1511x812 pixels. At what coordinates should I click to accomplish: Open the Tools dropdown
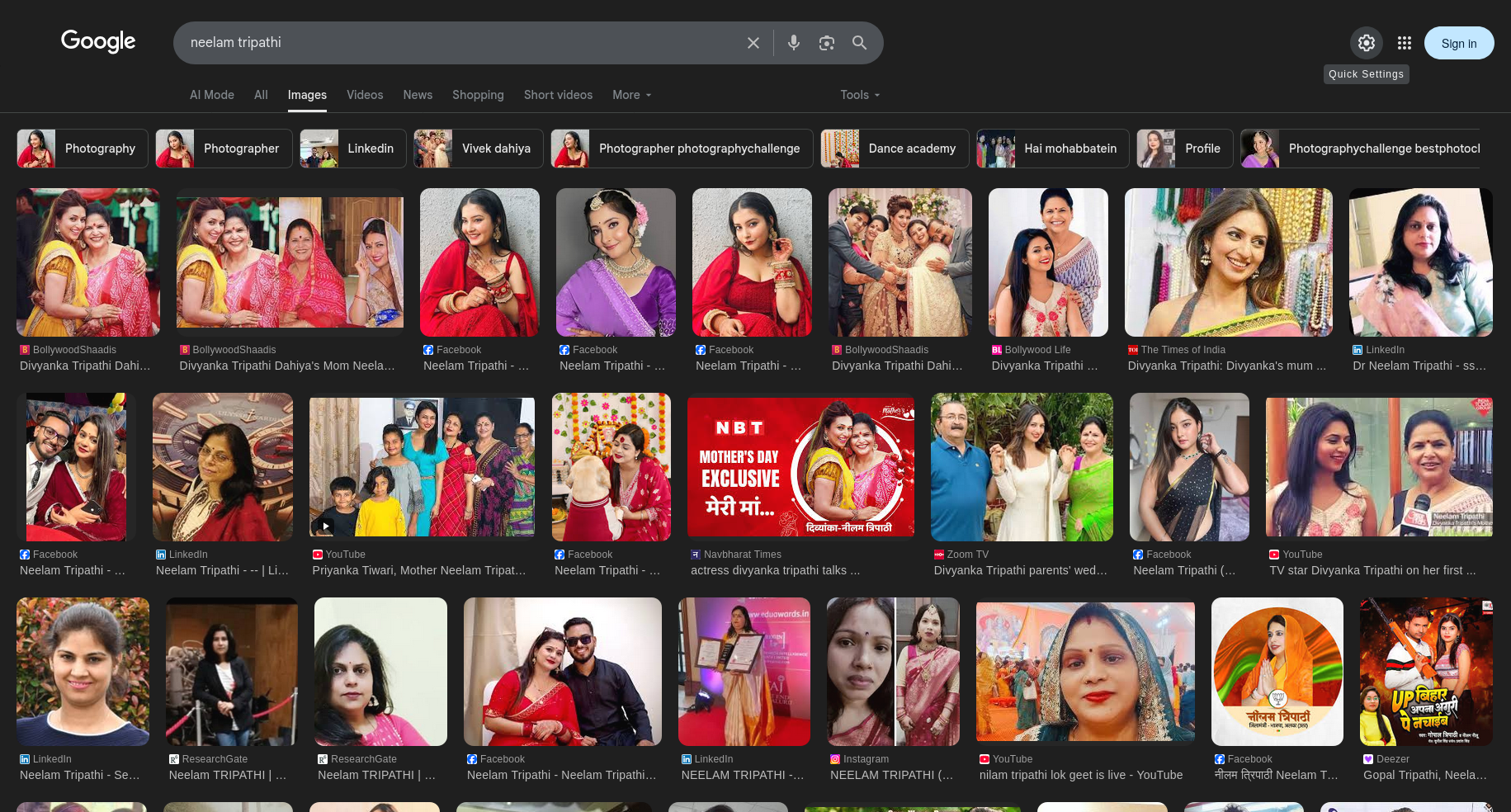coord(859,95)
